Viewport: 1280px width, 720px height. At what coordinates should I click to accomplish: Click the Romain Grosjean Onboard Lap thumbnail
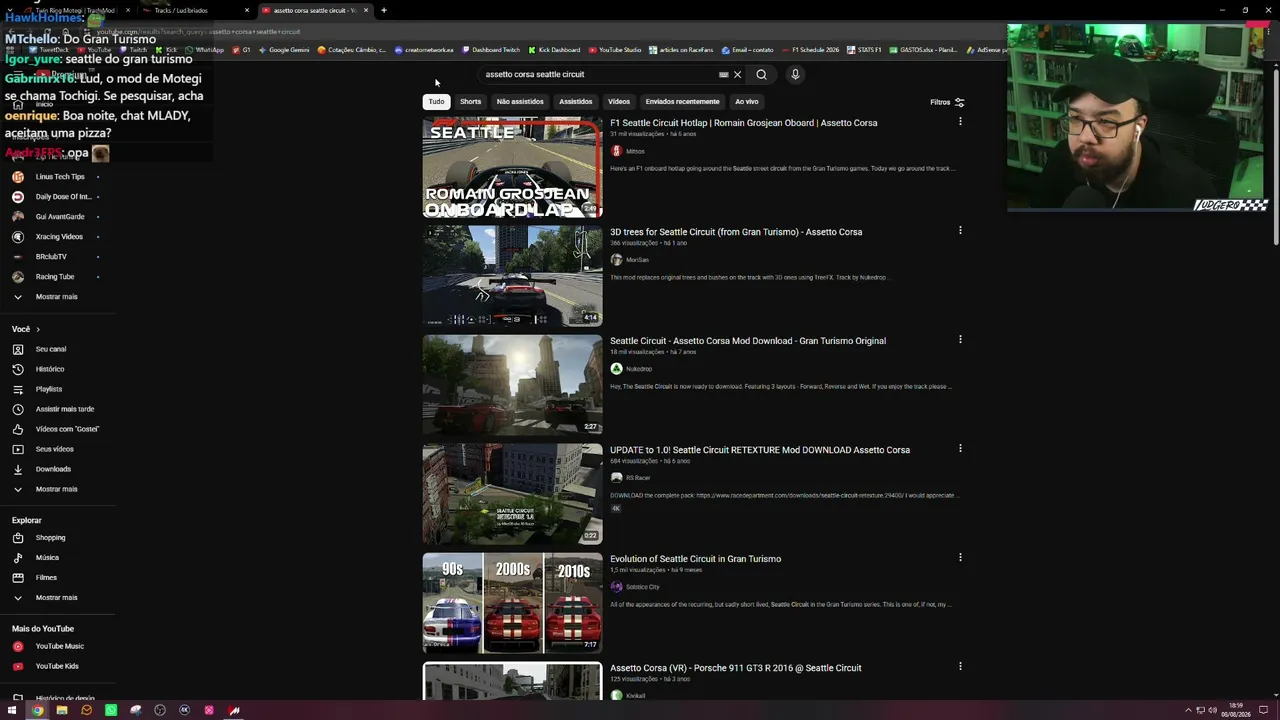pyautogui.click(x=512, y=167)
